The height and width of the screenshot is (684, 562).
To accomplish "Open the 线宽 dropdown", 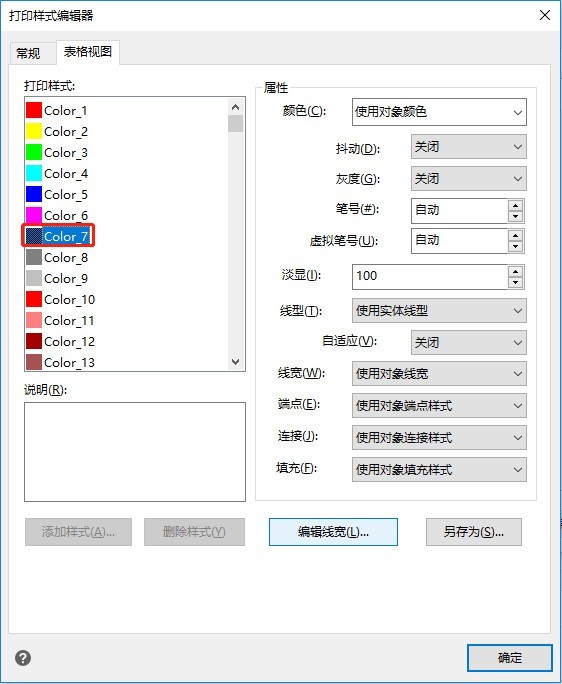I will click(x=439, y=373).
